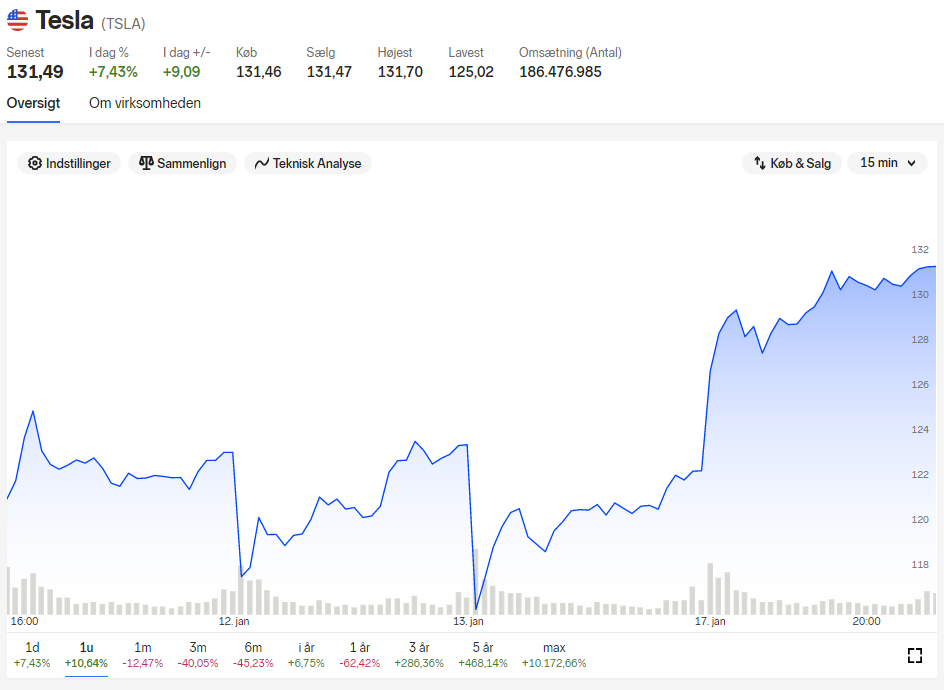The image size is (944, 690).
Task: Select the 5 år time range
Action: [483, 655]
